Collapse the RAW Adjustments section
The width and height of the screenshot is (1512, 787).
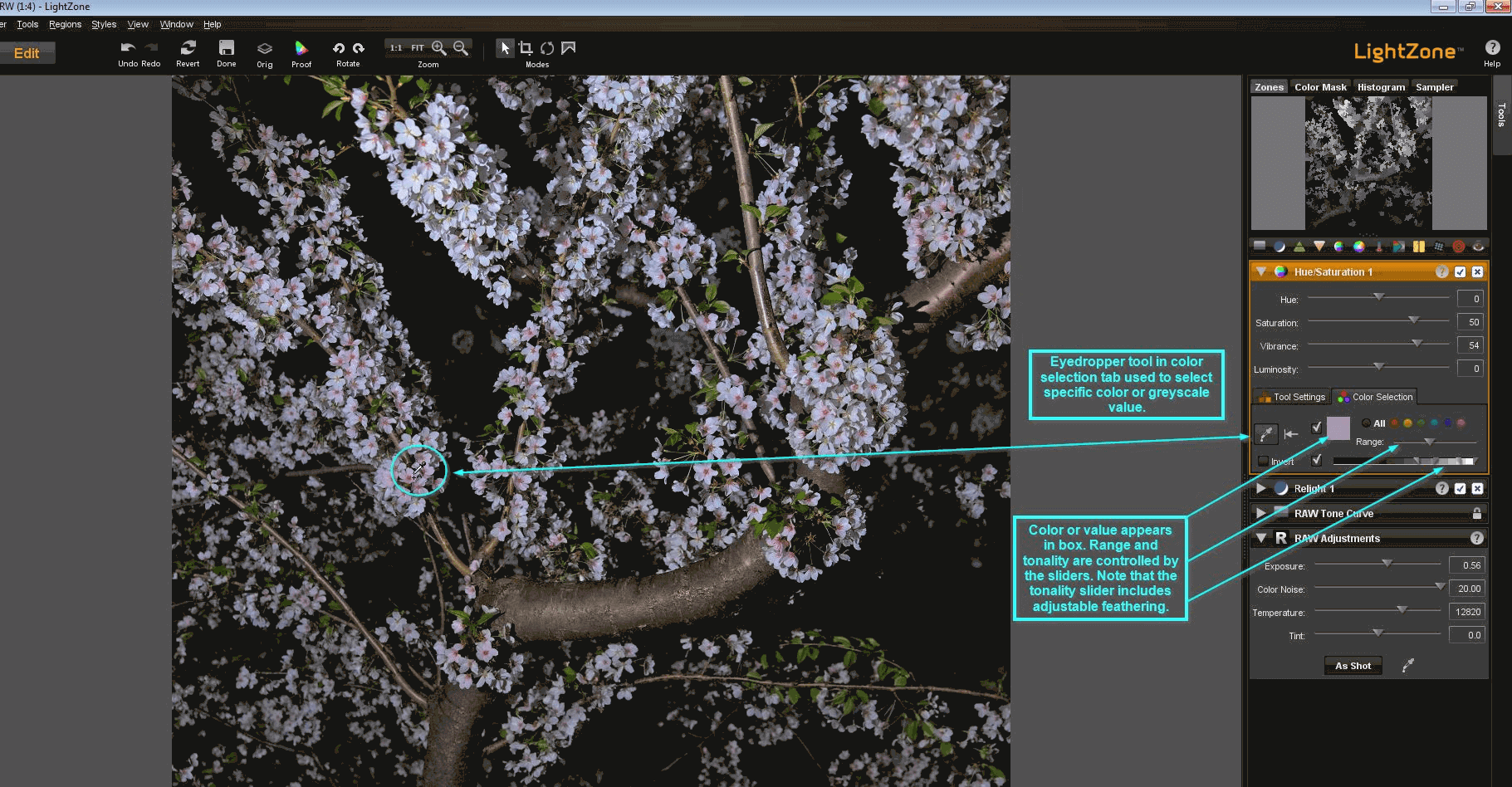coord(1261,538)
